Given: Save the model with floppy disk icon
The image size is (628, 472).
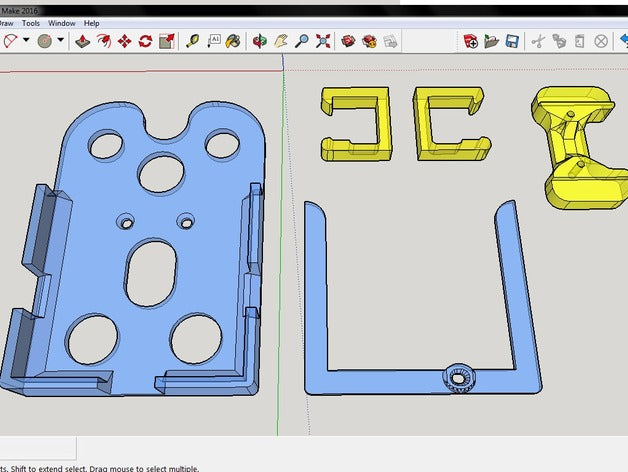Looking at the screenshot, I should [x=512, y=41].
